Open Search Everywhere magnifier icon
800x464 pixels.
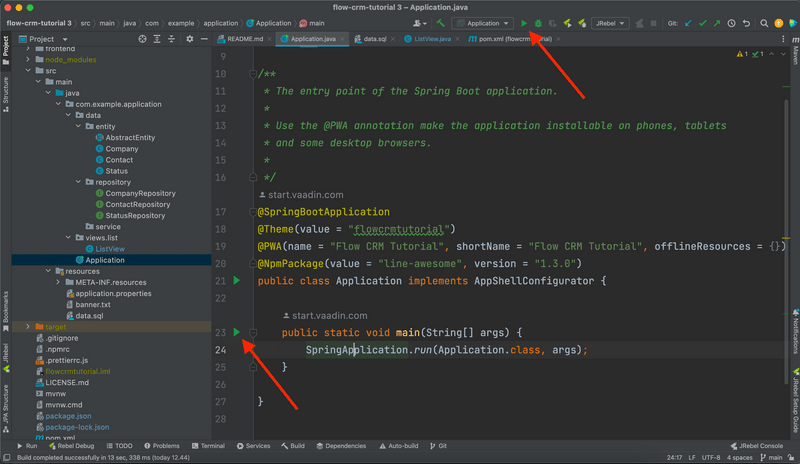point(764,23)
